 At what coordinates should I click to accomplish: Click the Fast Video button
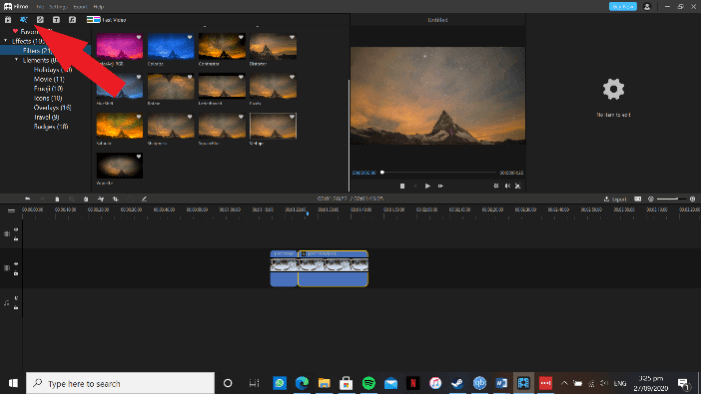(x=106, y=20)
